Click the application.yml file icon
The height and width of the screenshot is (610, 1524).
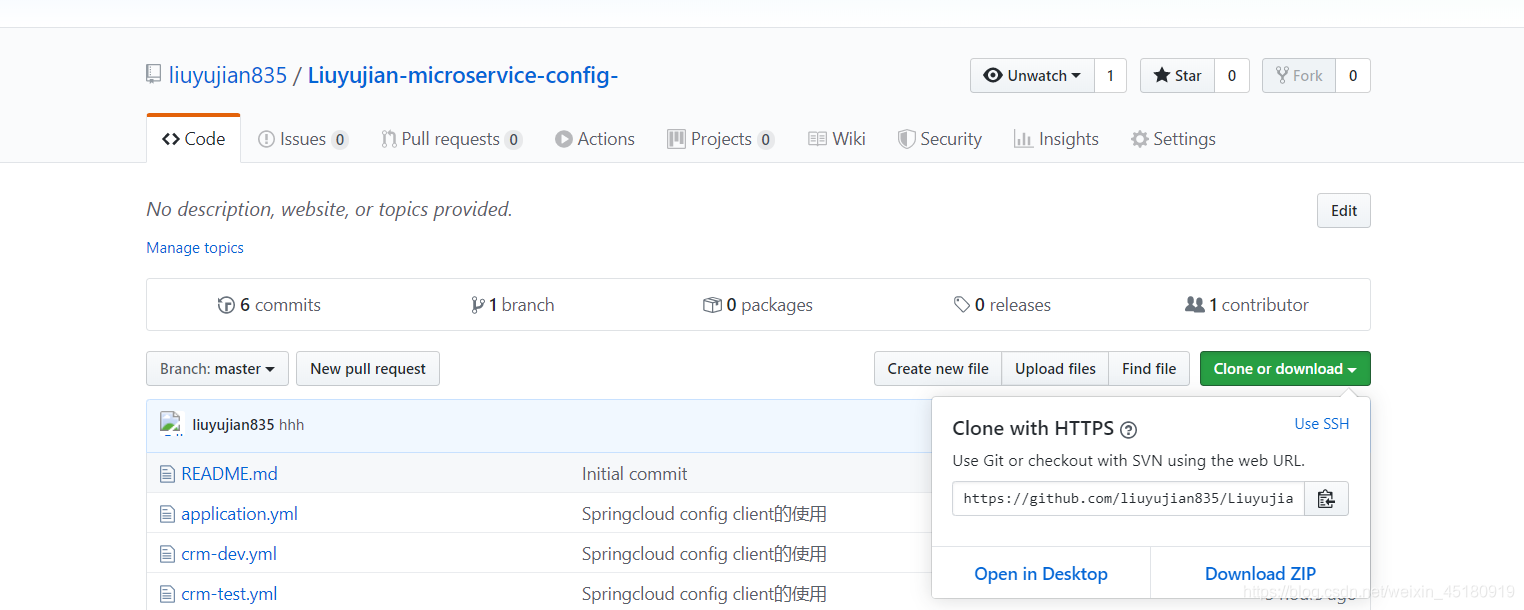coord(167,514)
